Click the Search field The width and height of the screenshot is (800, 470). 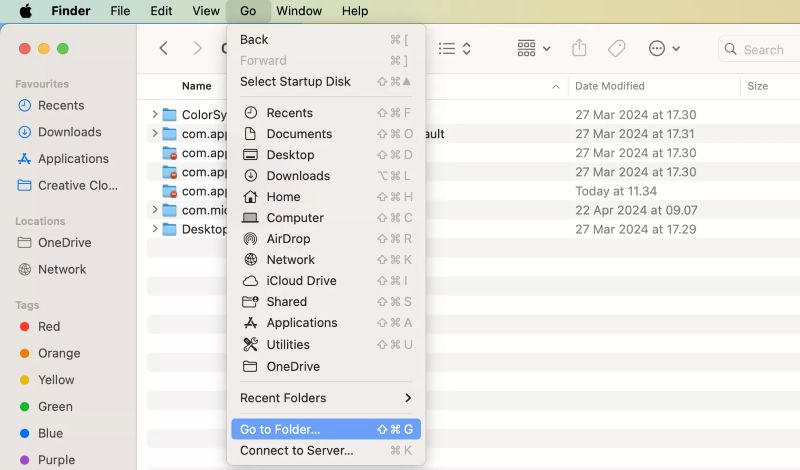click(759, 50)
